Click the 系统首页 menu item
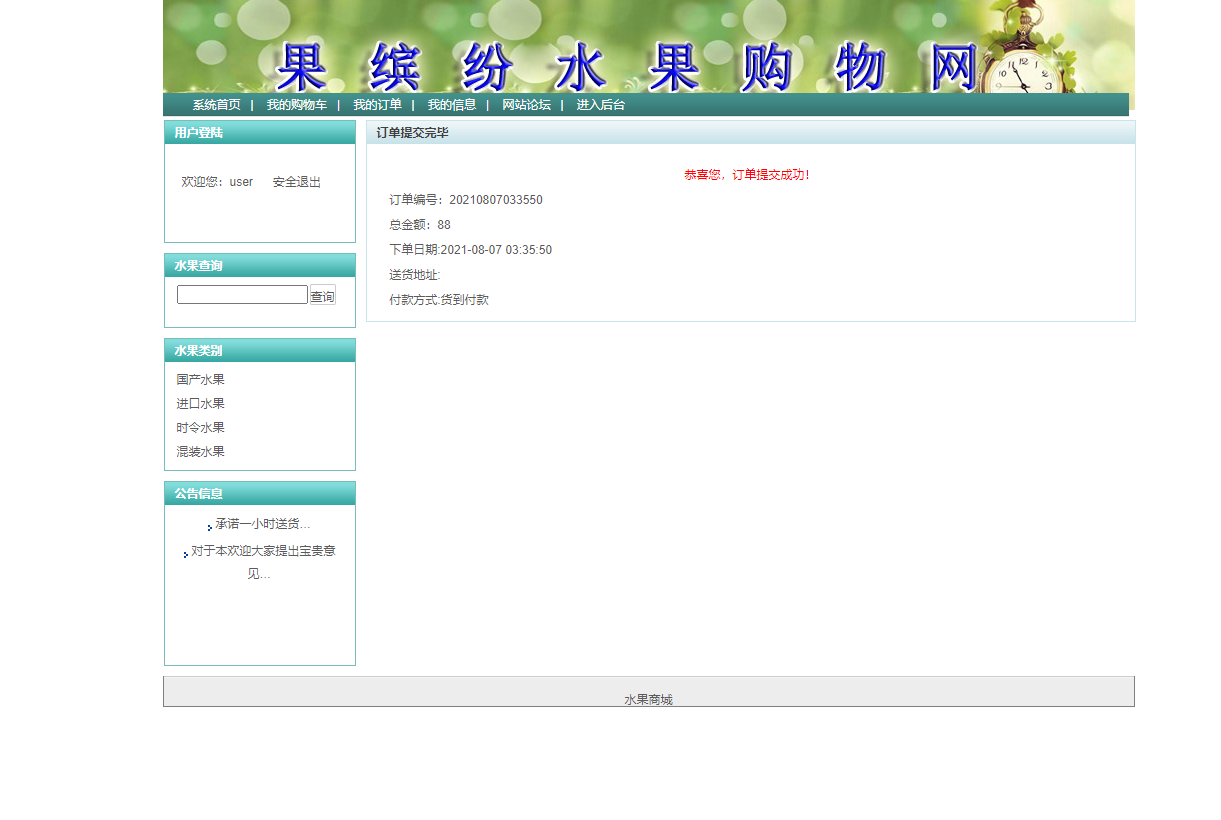 click(215, 103)
